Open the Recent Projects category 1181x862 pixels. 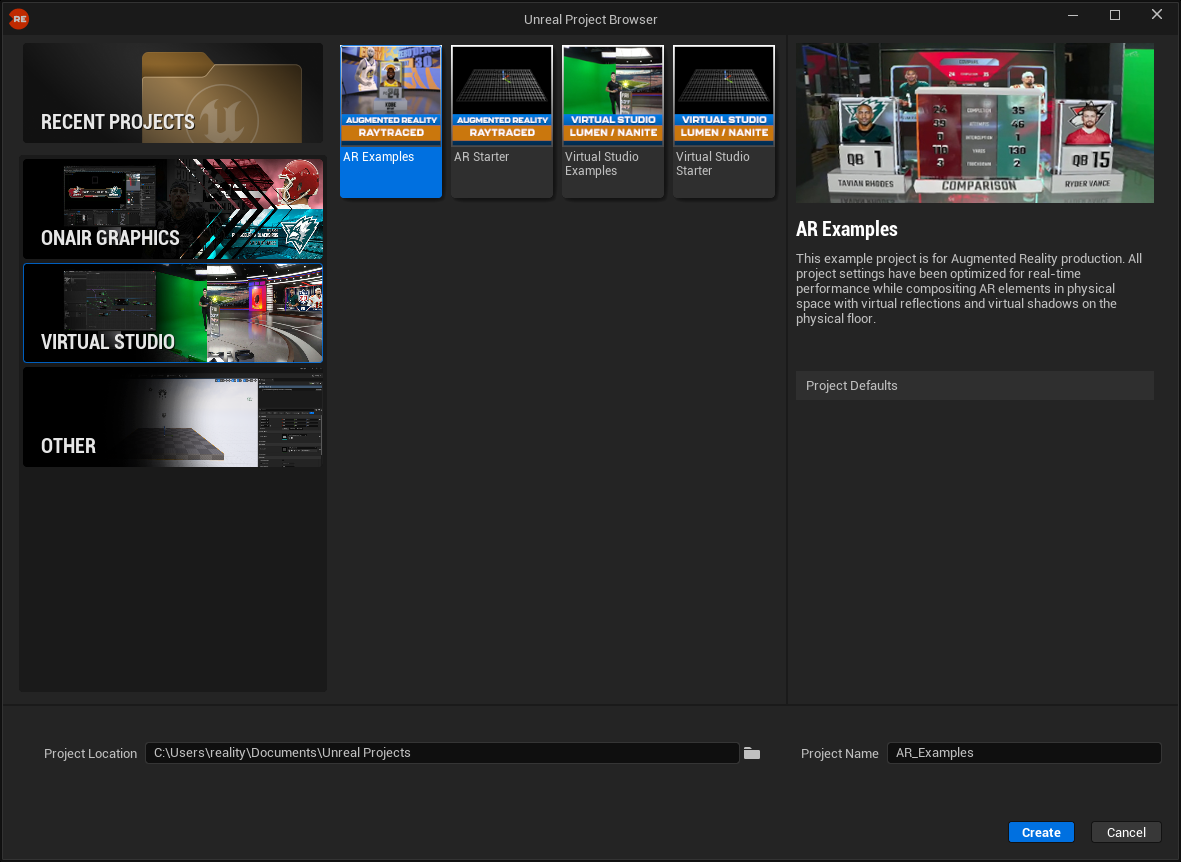(173, 93)
